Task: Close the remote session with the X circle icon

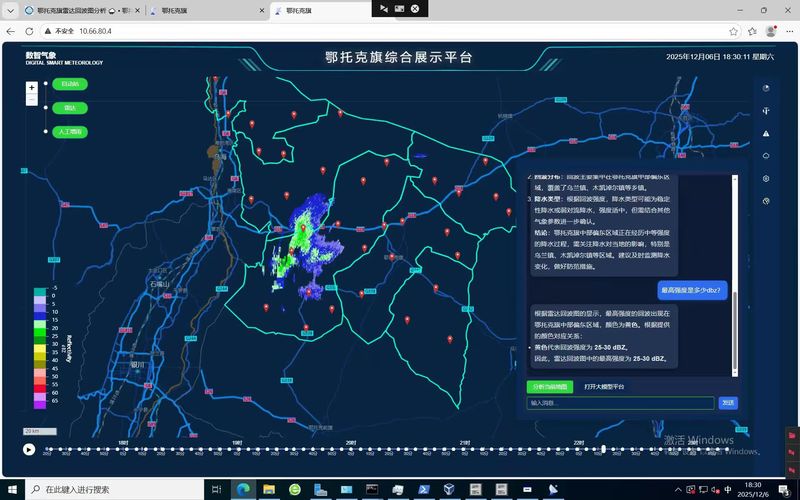Action: (x=415, y=8)
